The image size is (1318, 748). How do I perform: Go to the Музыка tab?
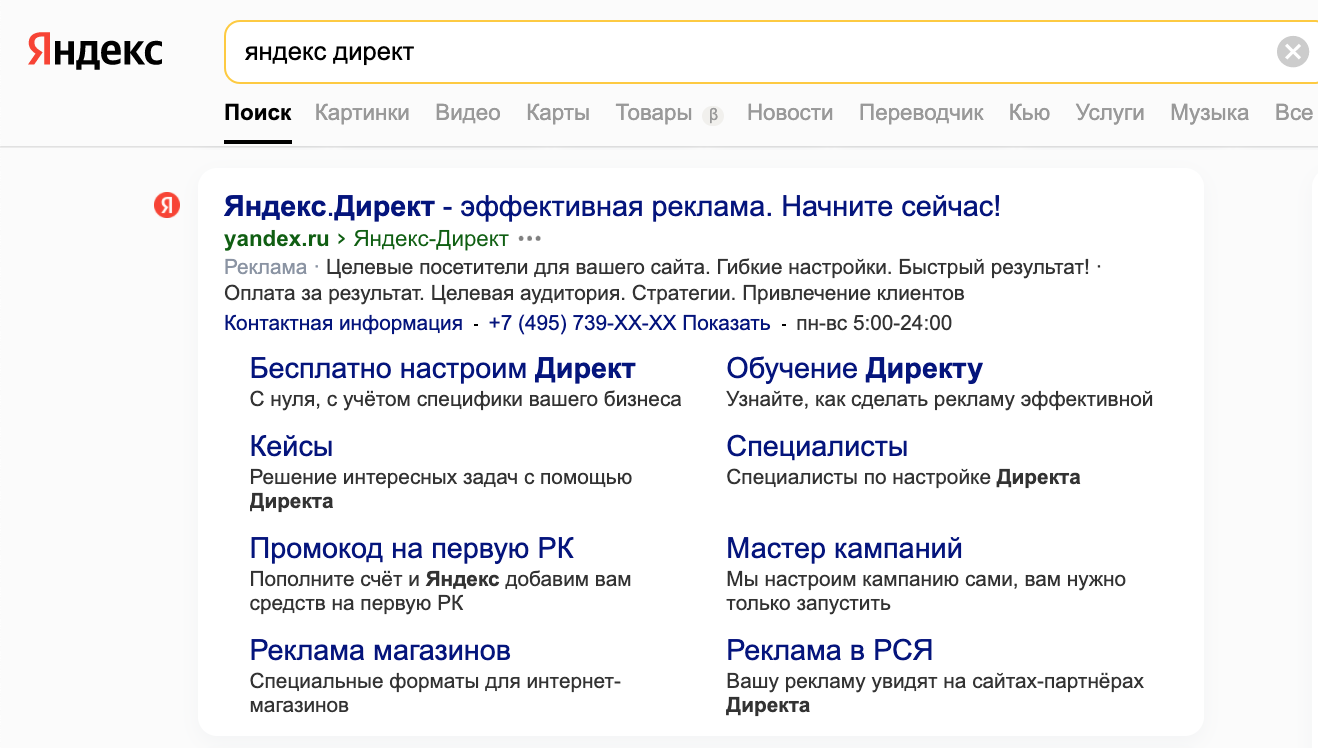[x=1210, y=113]
